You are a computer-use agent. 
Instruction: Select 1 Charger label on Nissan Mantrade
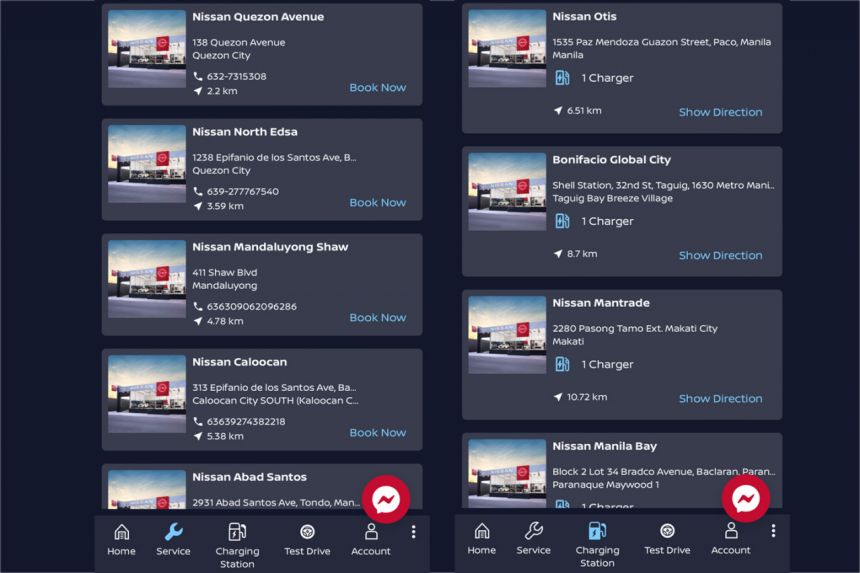607,365
